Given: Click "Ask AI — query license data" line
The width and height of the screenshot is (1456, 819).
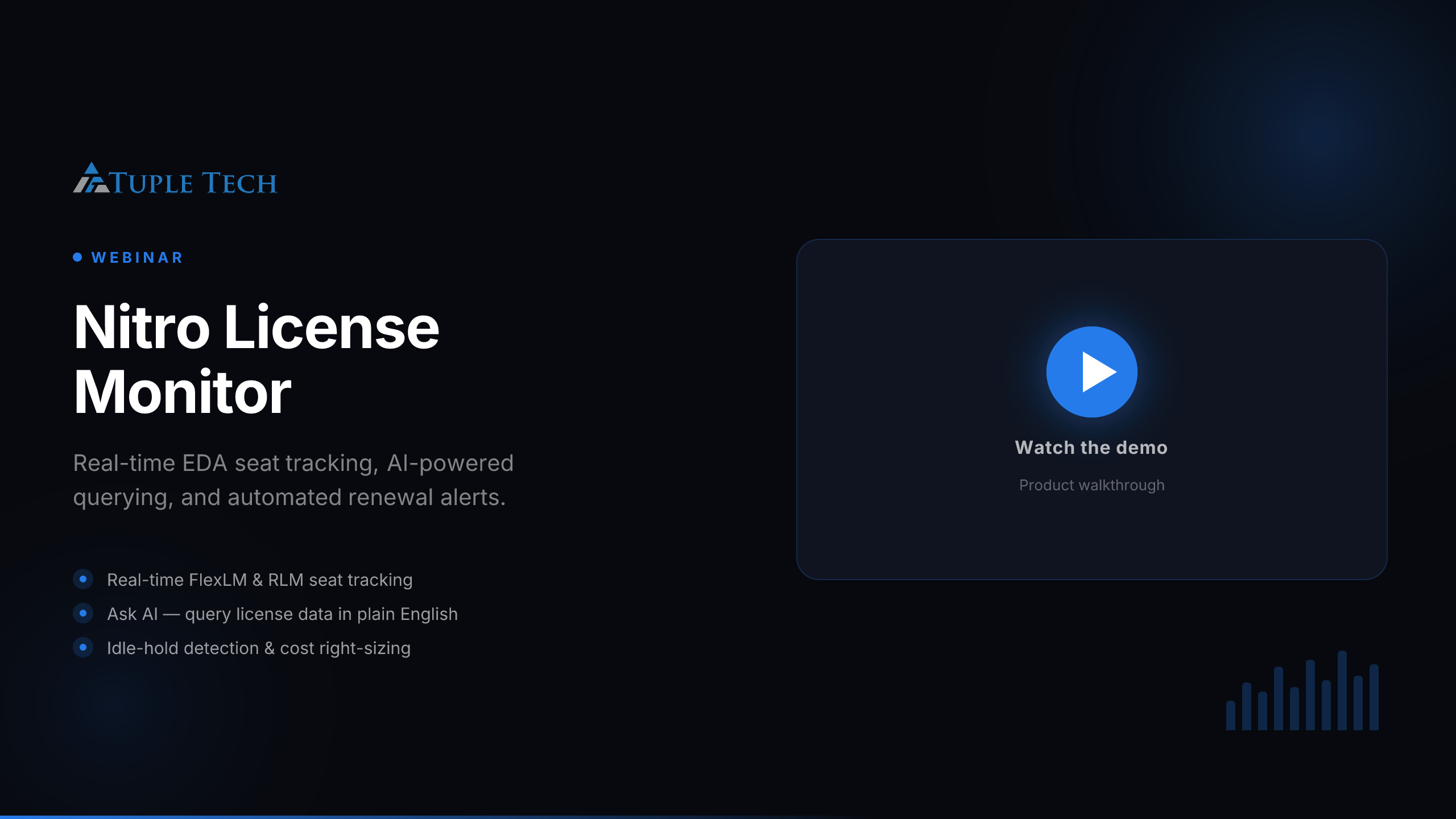Looking at the screenshot, I should (x=283, y=614).
